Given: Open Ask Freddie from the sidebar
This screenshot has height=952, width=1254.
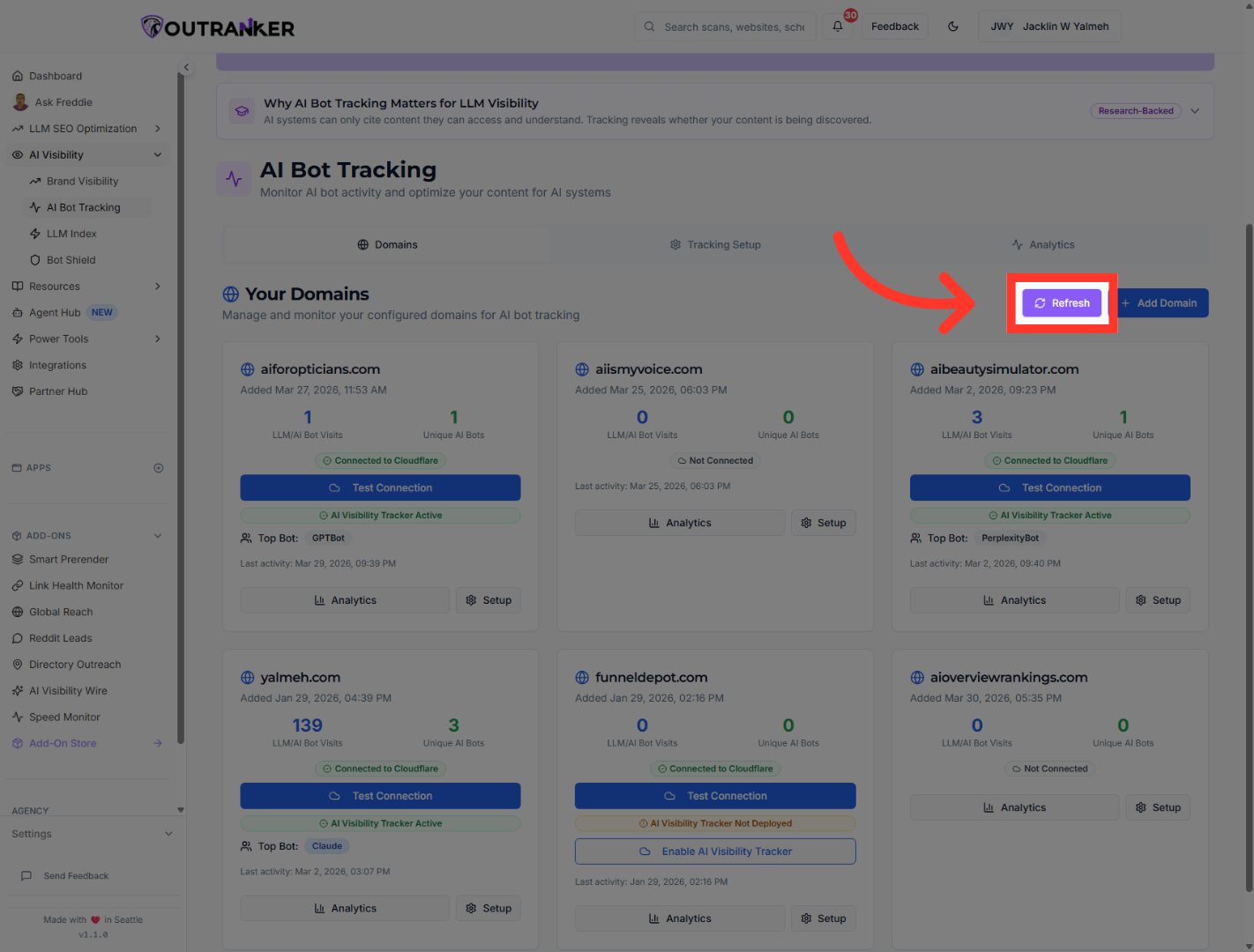Looking at the screenshot, I should [x=63, y=101].
